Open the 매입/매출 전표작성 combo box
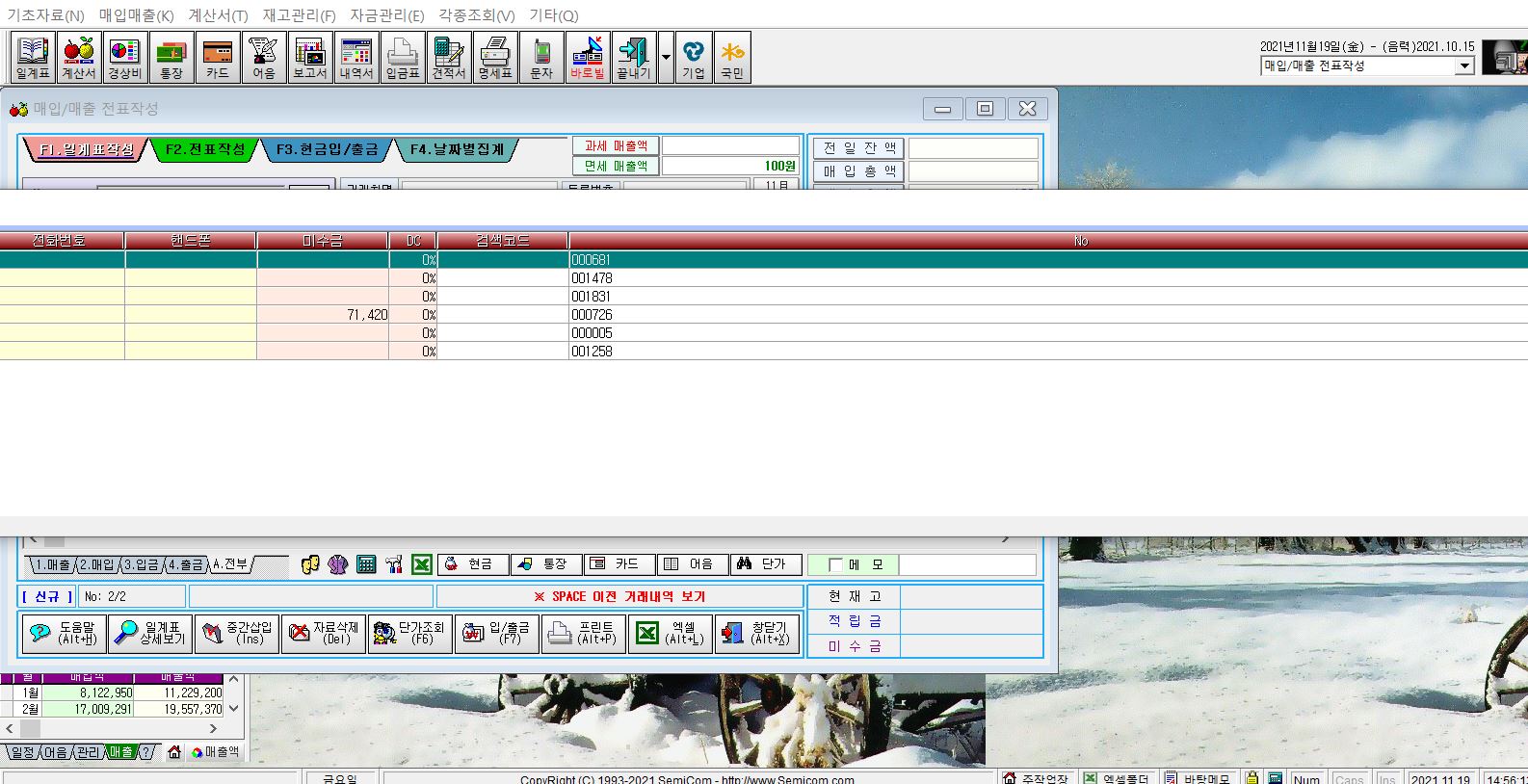1528x784 pixels. click(1367, 65)
